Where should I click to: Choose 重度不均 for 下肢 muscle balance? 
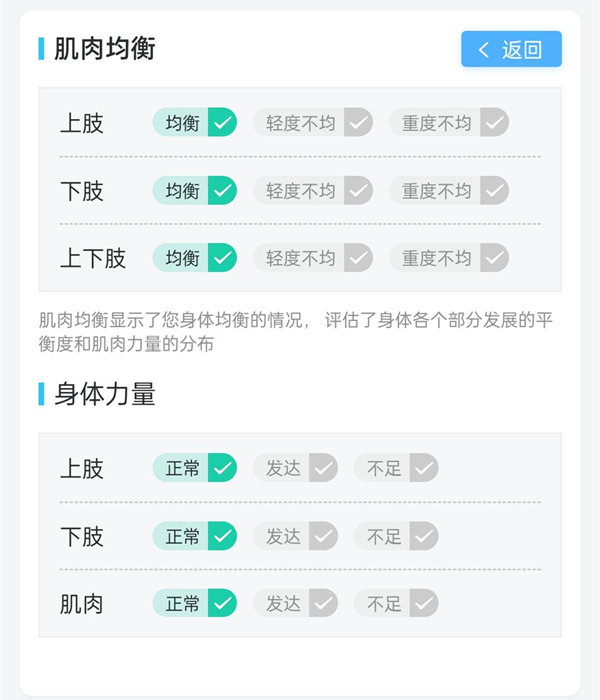(x=449, y=191)
